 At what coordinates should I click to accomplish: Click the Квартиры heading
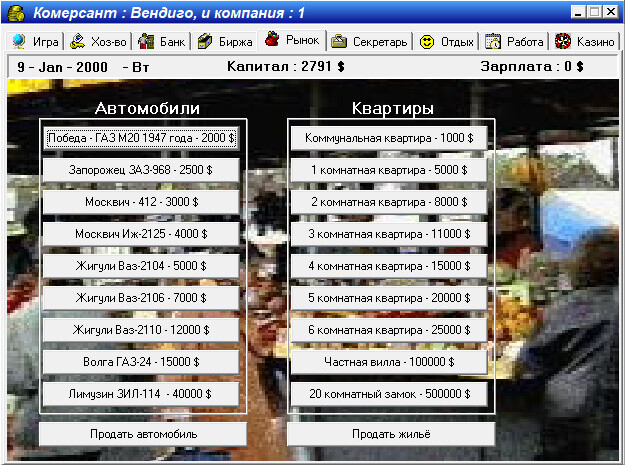393,108
